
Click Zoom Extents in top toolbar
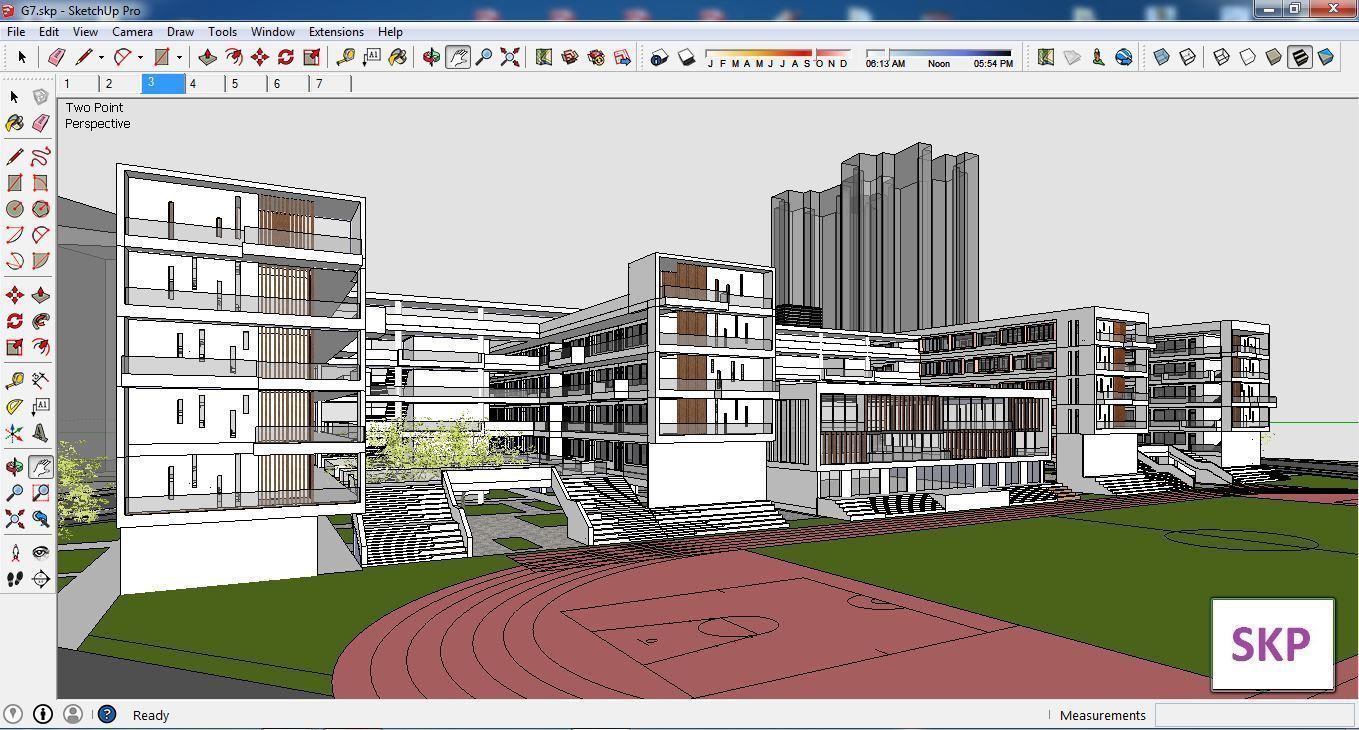pos(510,57)
